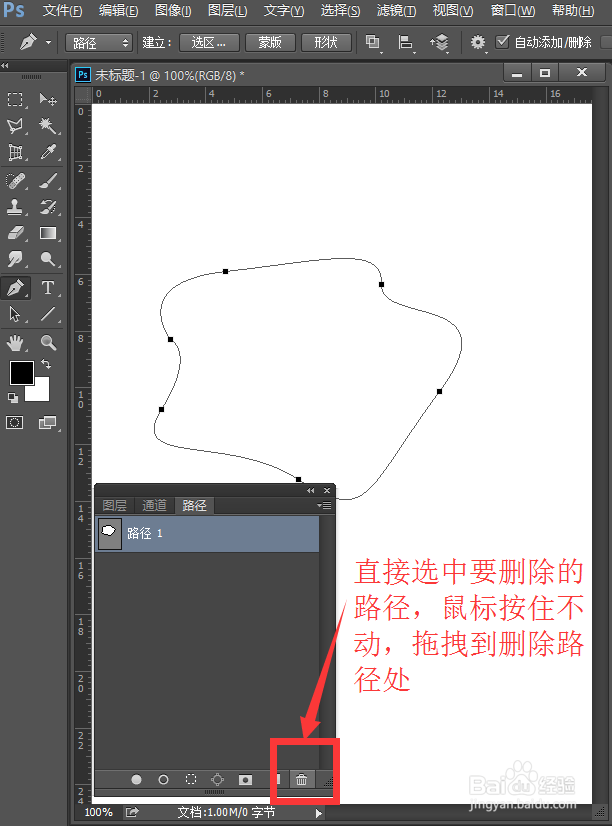Viewport: 612px width, 826px height.
Task: Click the 形状 button
Action: coord(326,42)
